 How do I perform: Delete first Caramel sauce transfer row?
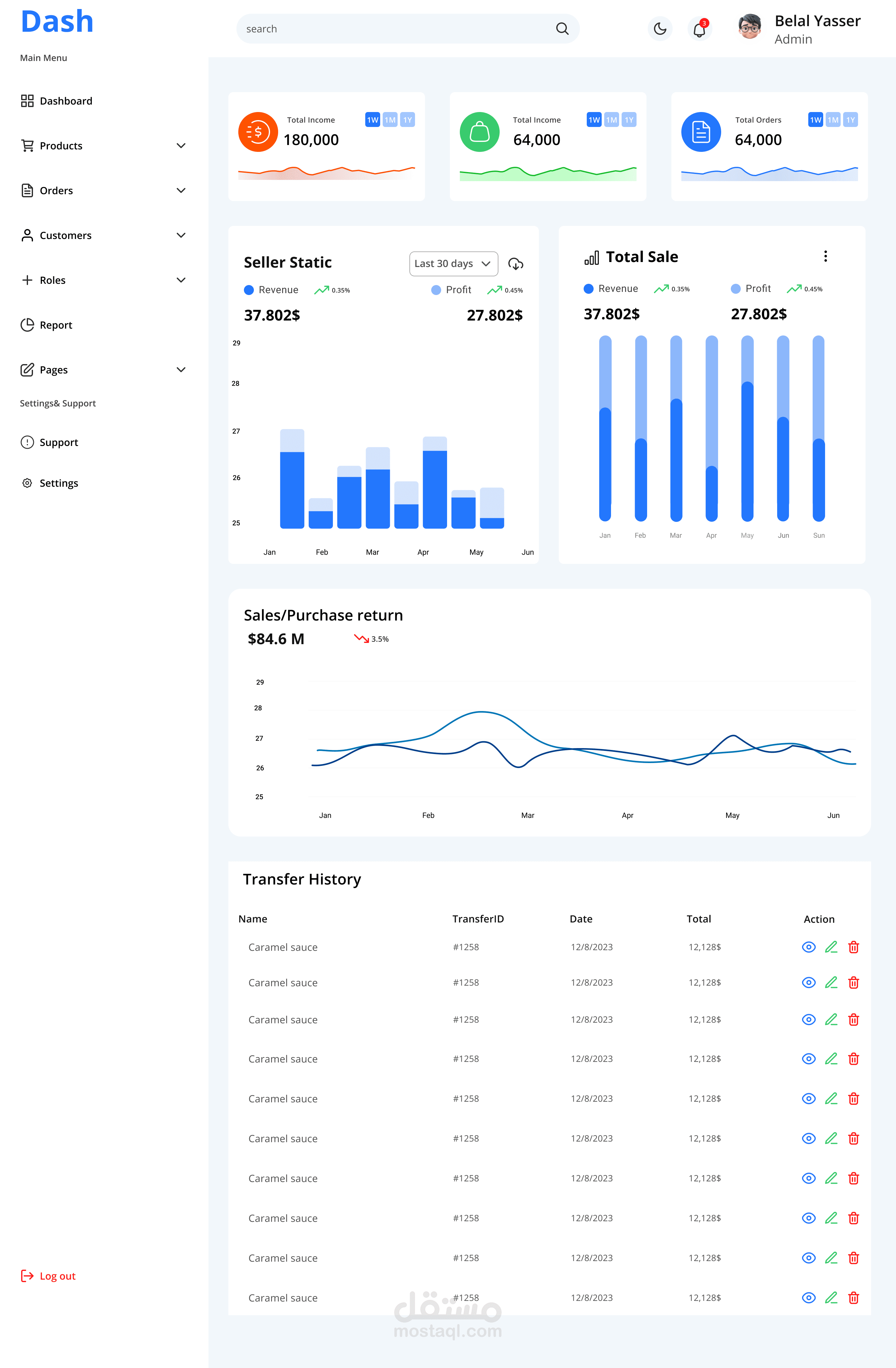coord(853,947)
